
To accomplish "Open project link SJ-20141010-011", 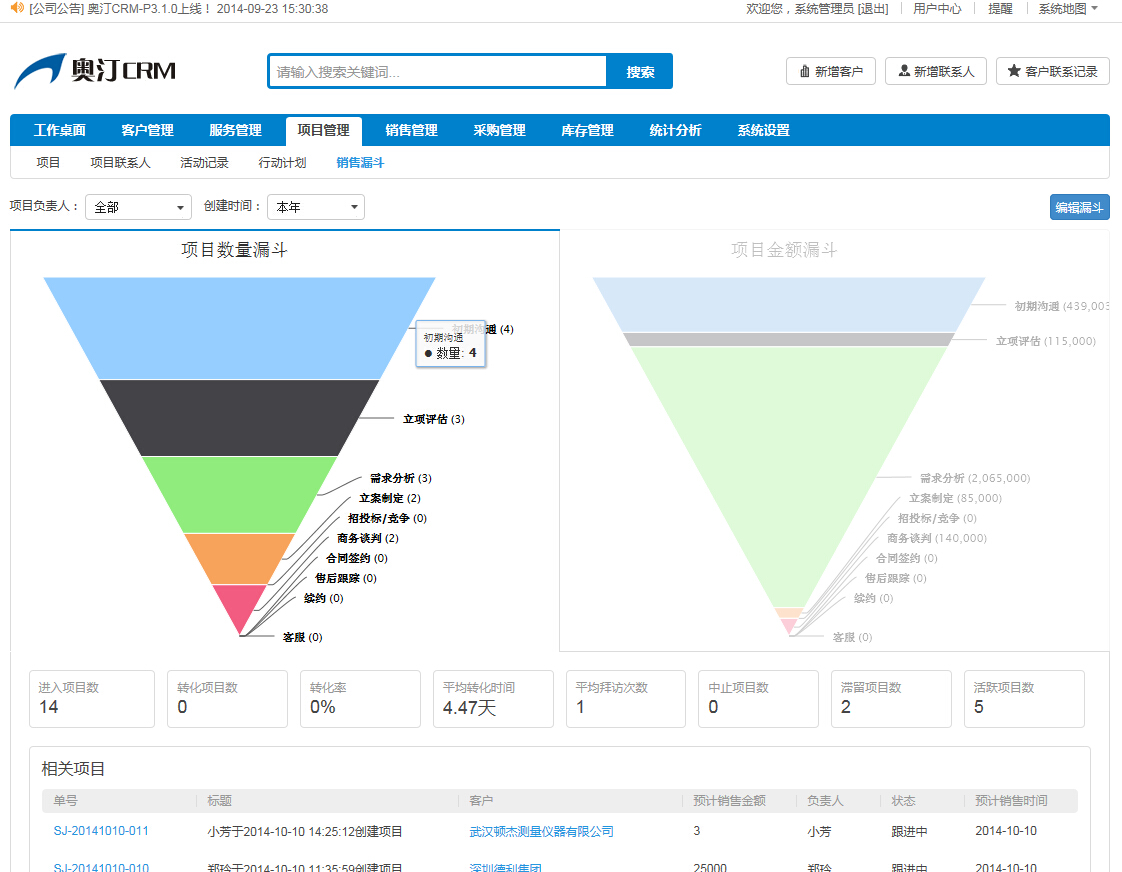I will pyautogui.click(x=101, y=831).
